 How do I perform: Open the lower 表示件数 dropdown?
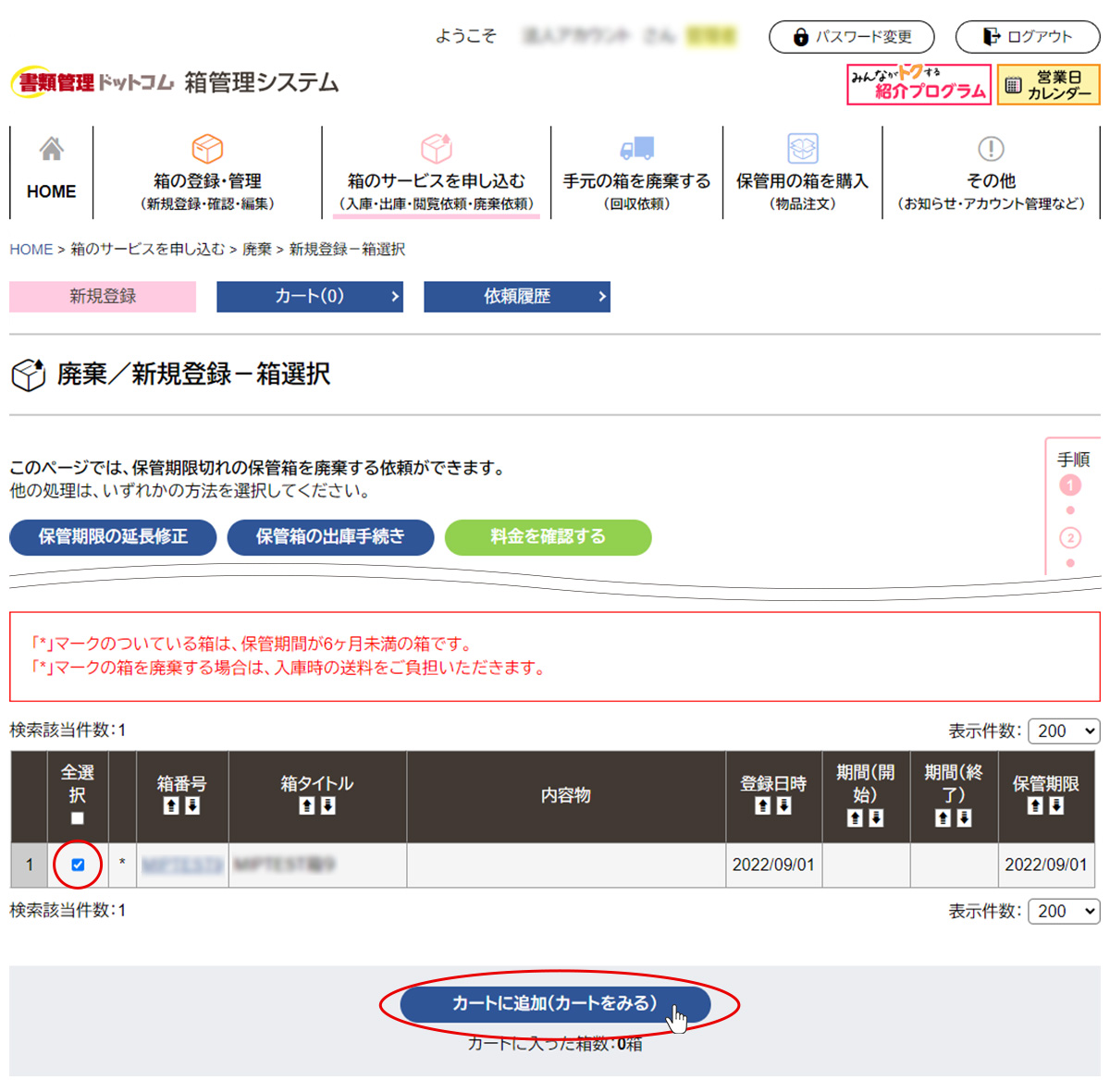tap(1064, 912)
